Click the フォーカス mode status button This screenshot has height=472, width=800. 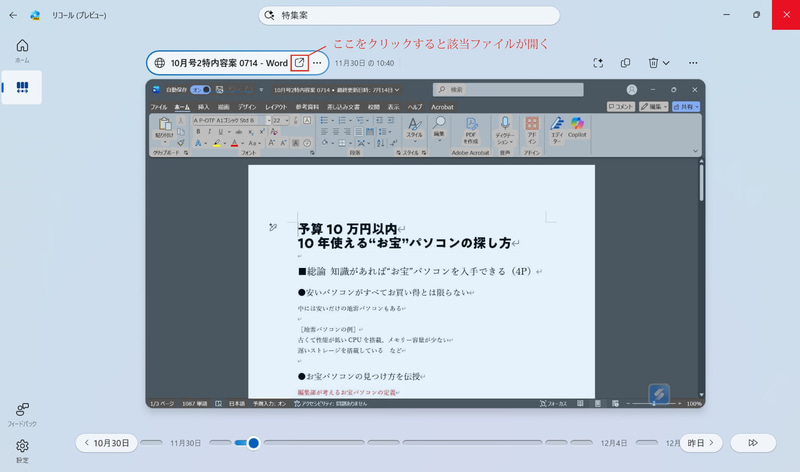pyautogui.click(x=554, y=404)
